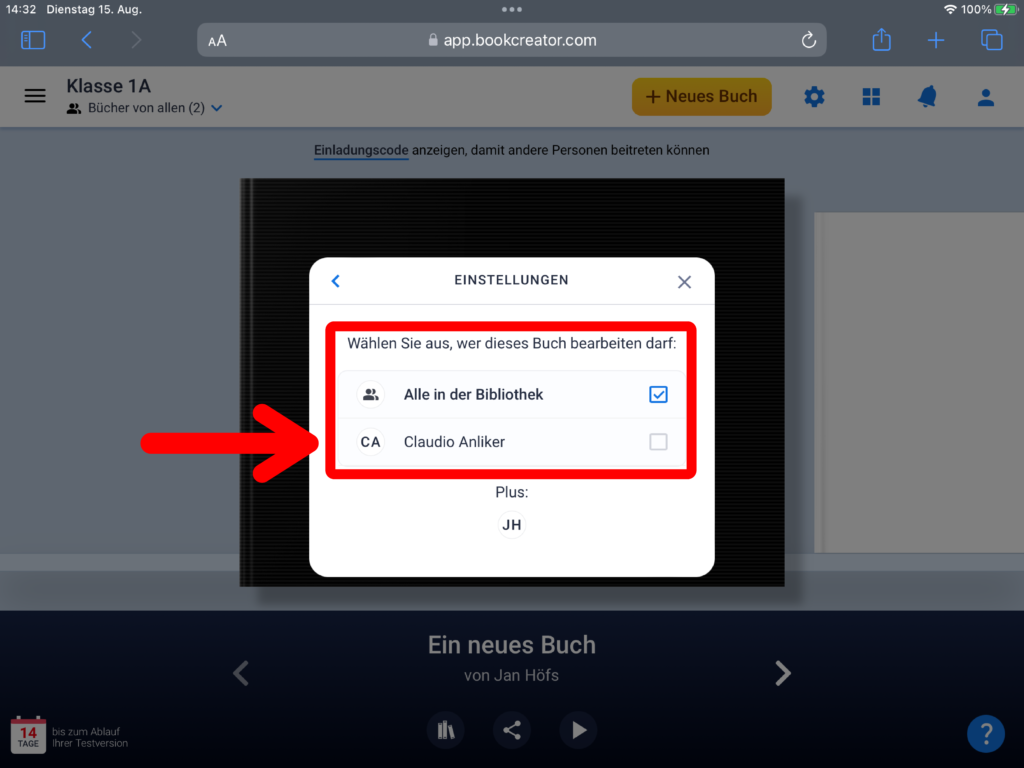The height and width of the screenshot is (768, 1024).
Task: Open the notifications bell
Action: (928, 97)
